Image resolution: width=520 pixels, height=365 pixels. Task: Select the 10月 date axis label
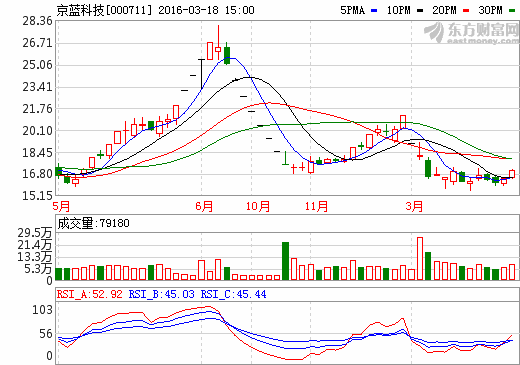pos(258,206)
